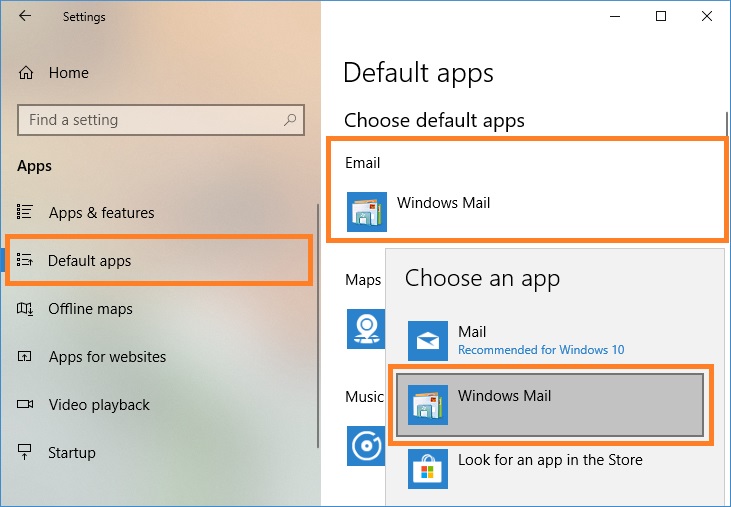Screen dimensions: 731x507
Task: Close the Settings window
Action: click(706, 16)
